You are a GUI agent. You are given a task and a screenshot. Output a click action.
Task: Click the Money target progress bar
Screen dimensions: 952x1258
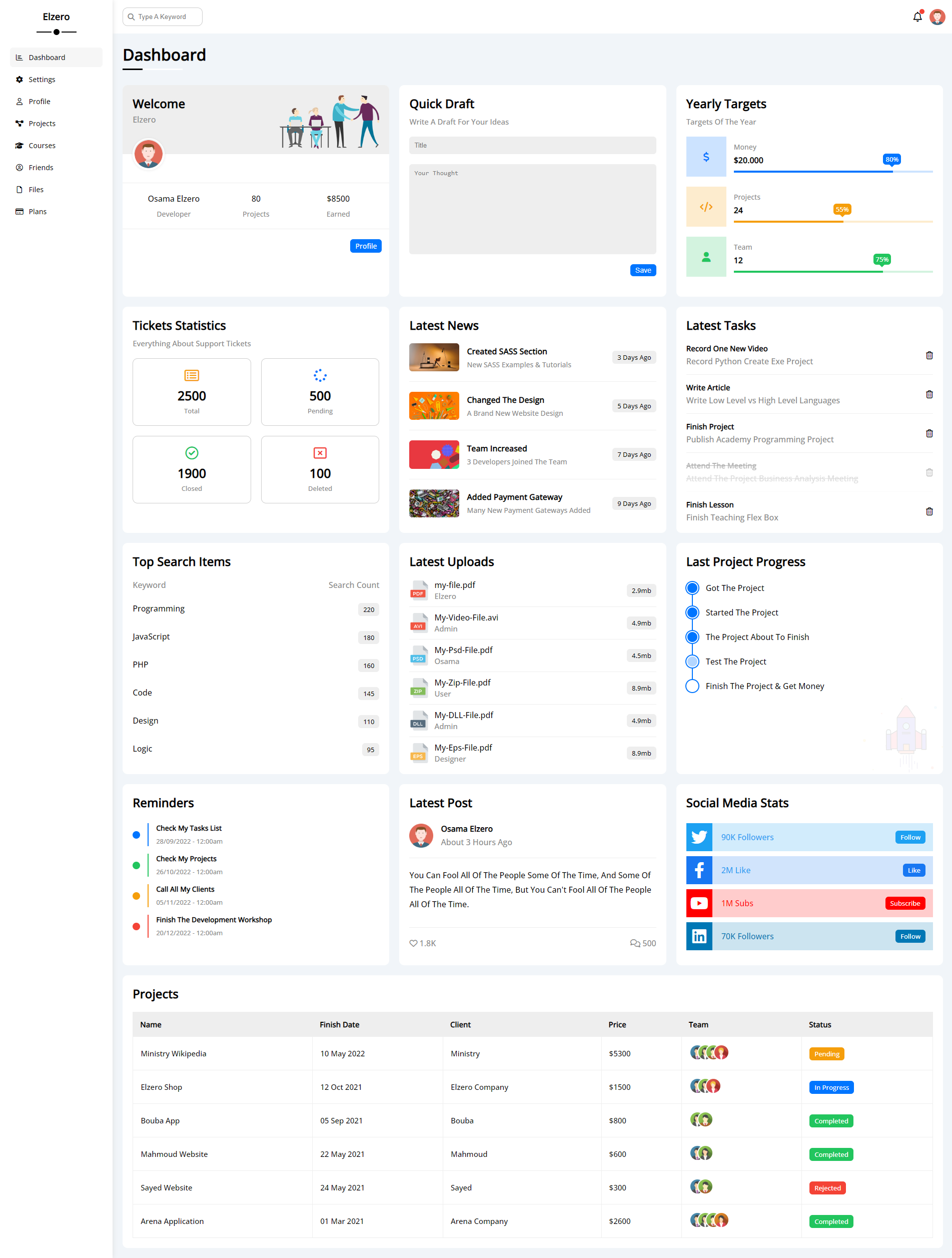point(832,171)
